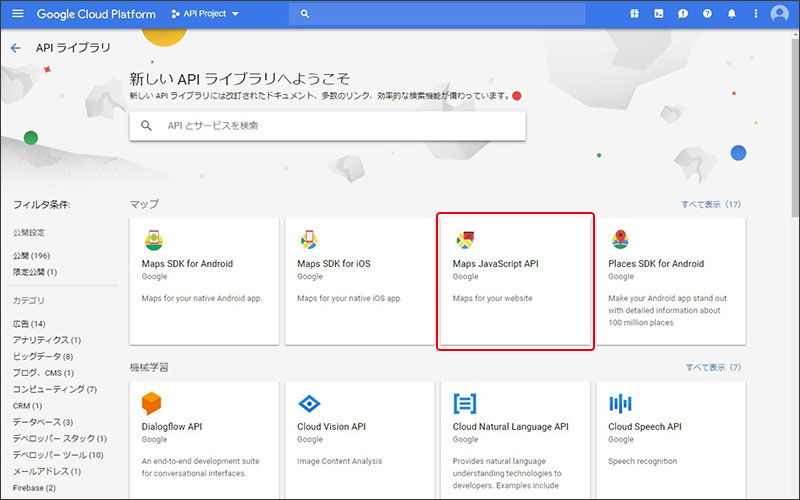Viewport: 800px width, 500px height.
Task: Filter by 限定公開 (1)
Action: (x=35, y=272)
